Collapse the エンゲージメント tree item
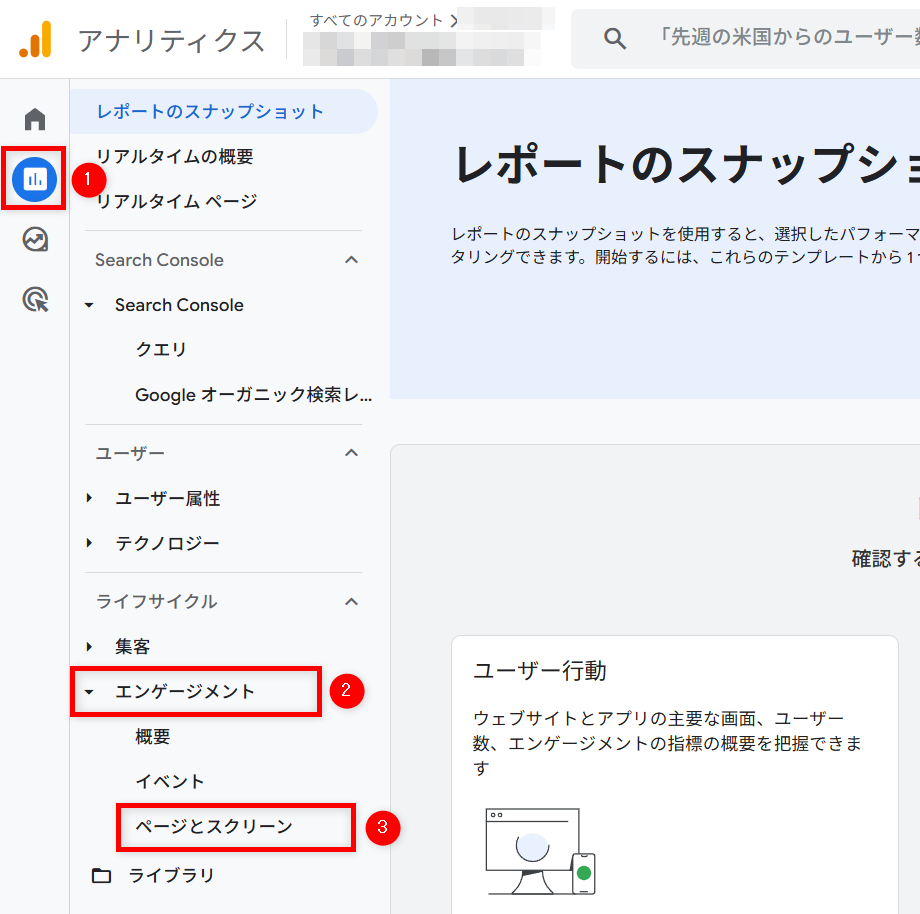Image resolution: width=920 pixels, height=914 pixels. coord(89,692)
